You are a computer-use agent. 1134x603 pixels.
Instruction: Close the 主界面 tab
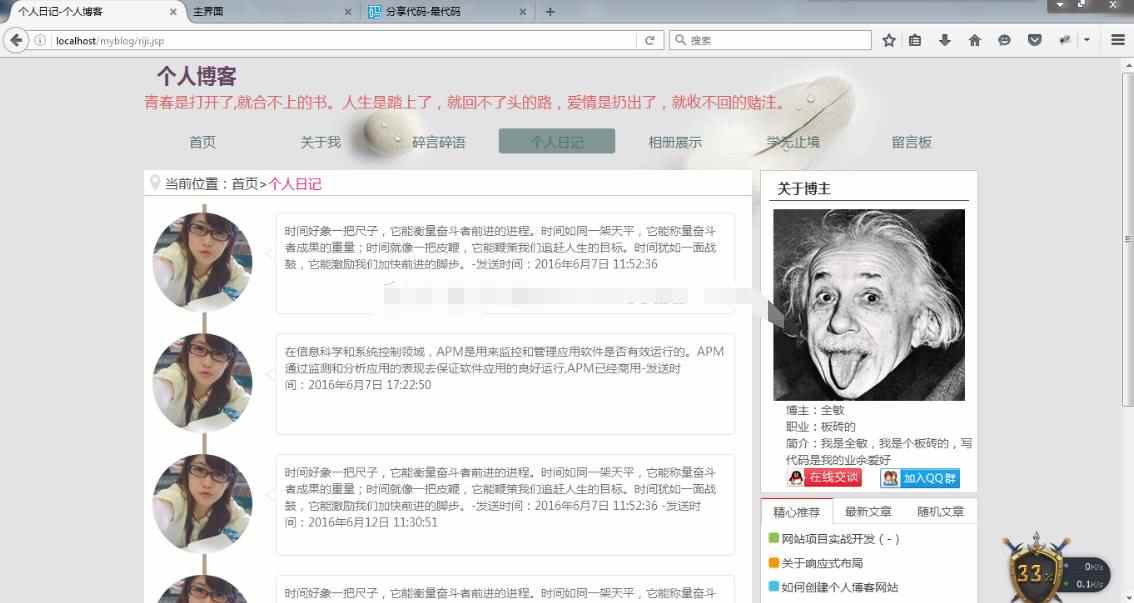coord(348,12)
